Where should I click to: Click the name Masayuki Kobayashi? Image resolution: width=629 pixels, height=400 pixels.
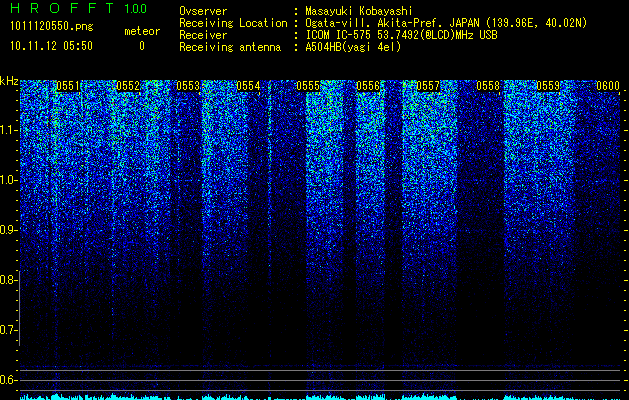[359, 11]
